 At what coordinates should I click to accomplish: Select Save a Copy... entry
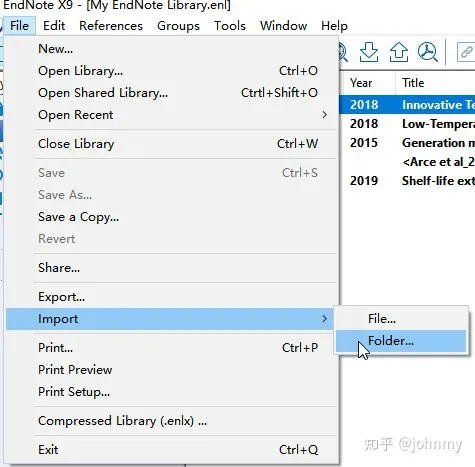[x=171, y=217]
